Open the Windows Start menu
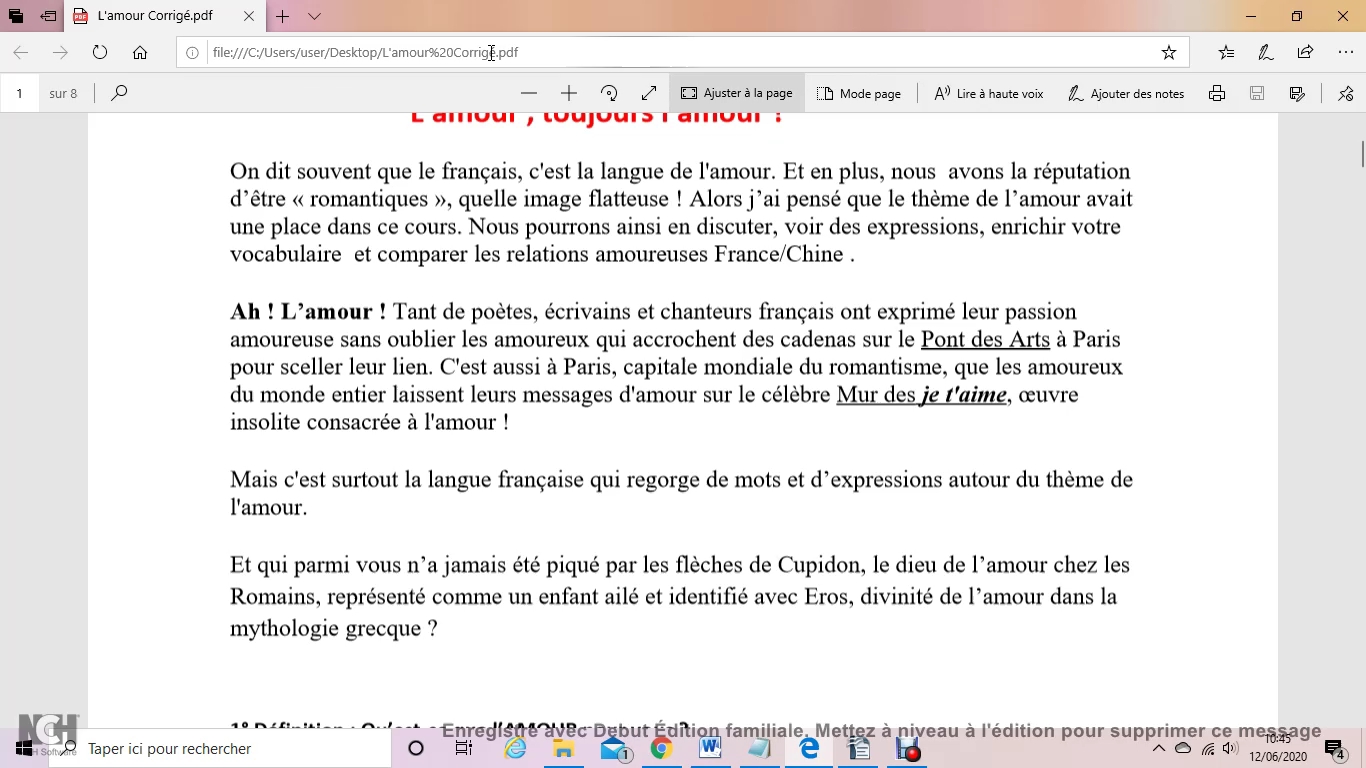Viewport: 1366px width, 768px height. [24, 748]
